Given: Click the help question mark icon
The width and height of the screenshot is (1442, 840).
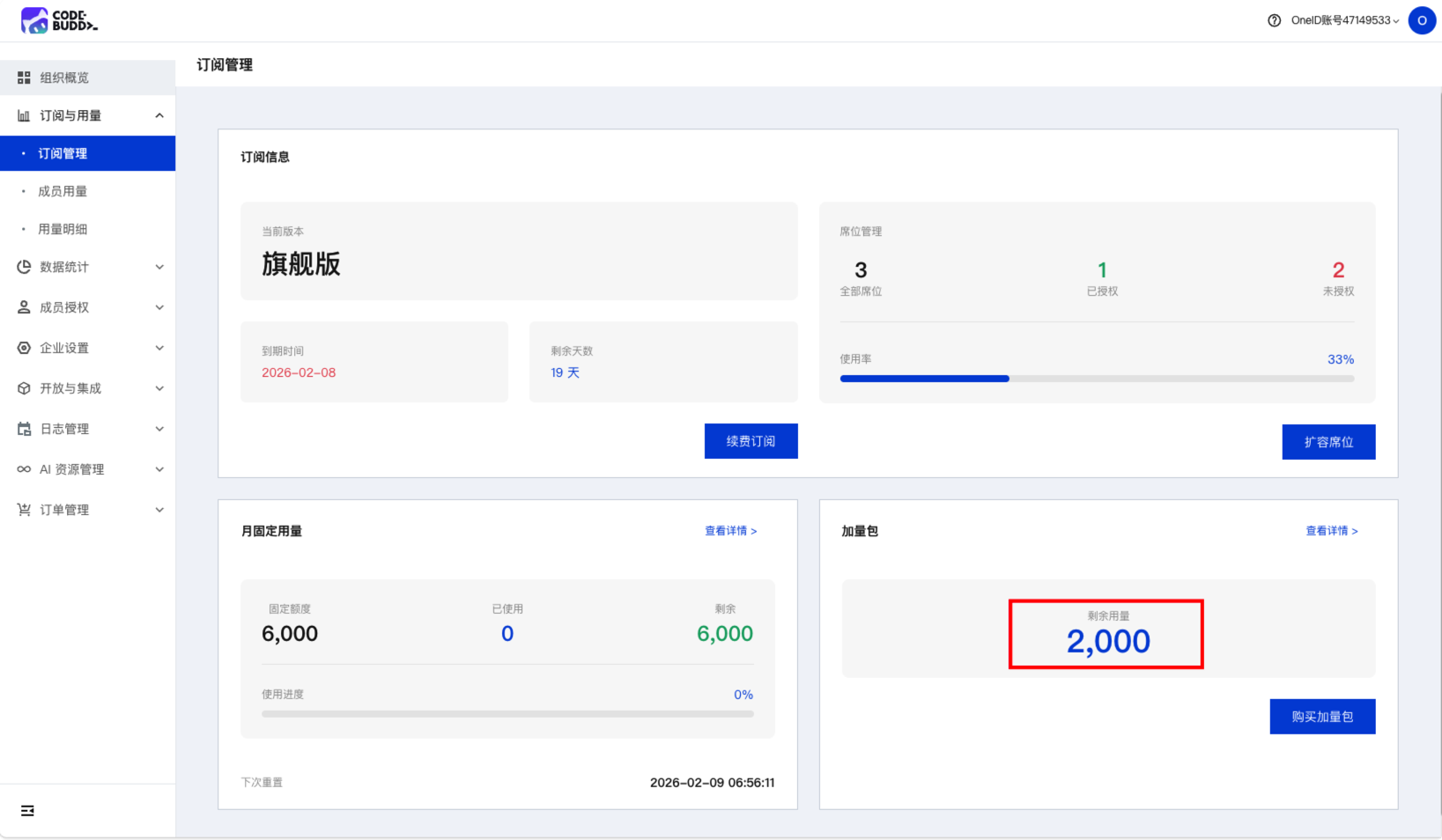Looking at the screenshot, I should pyautogui.click(x=1274, y=20).
